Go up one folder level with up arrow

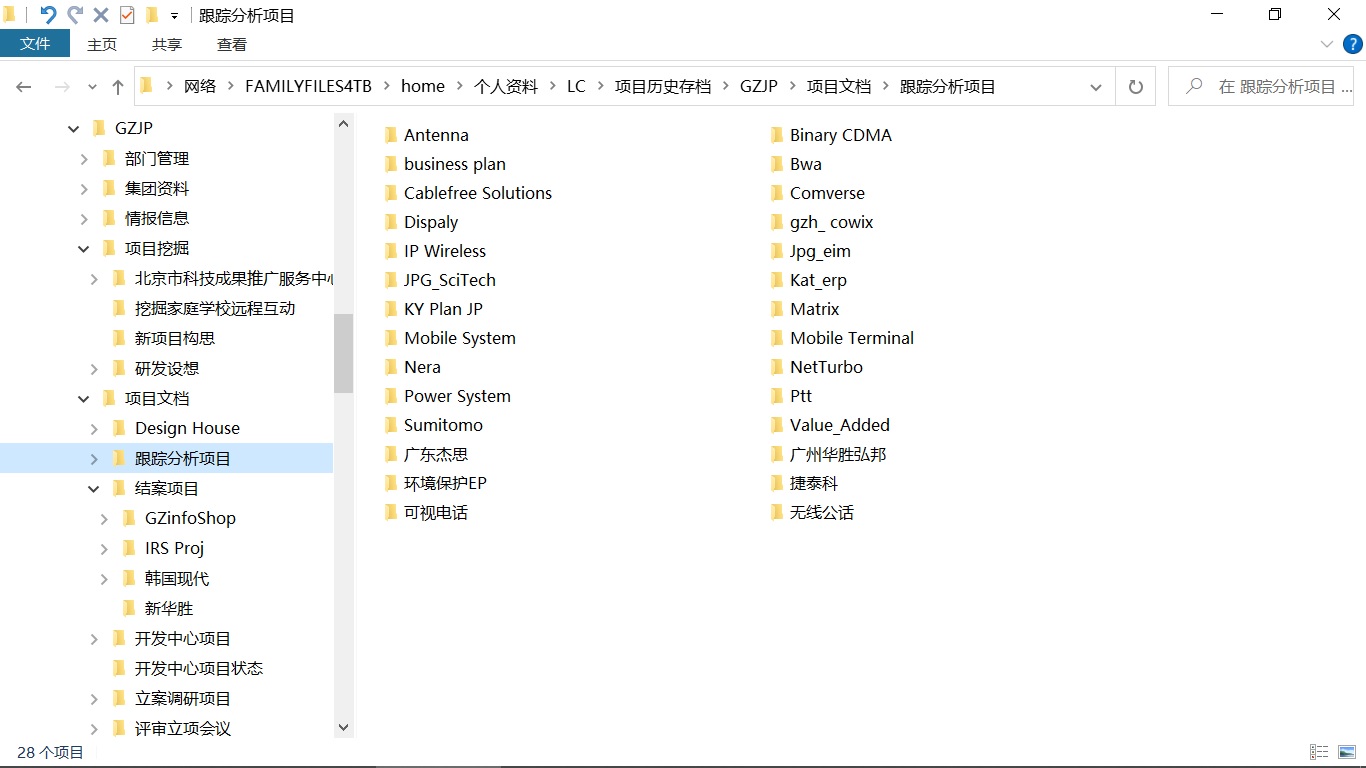(x=118, y=87)
